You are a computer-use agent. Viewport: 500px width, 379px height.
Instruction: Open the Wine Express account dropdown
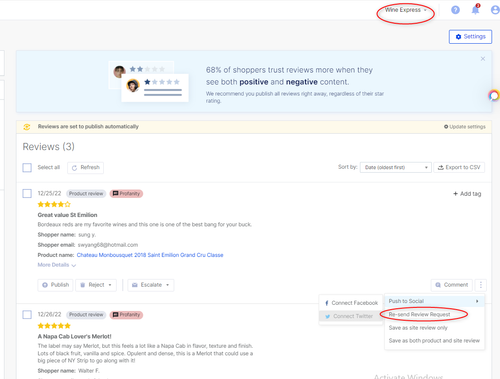coord(405,10)
